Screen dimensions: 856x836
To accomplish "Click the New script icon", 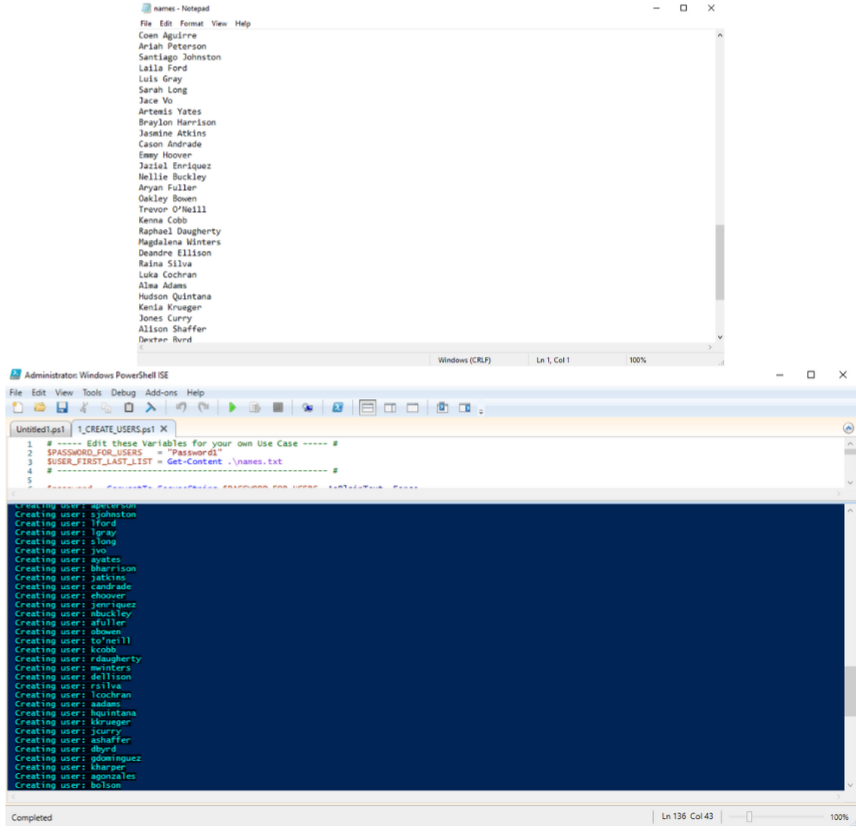I will tap(18, 408).
